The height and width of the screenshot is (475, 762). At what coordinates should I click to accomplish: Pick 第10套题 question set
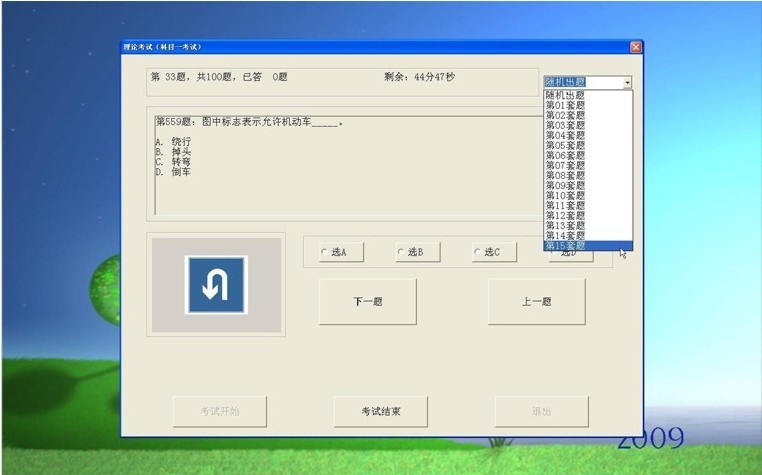[x=588, y=195]
